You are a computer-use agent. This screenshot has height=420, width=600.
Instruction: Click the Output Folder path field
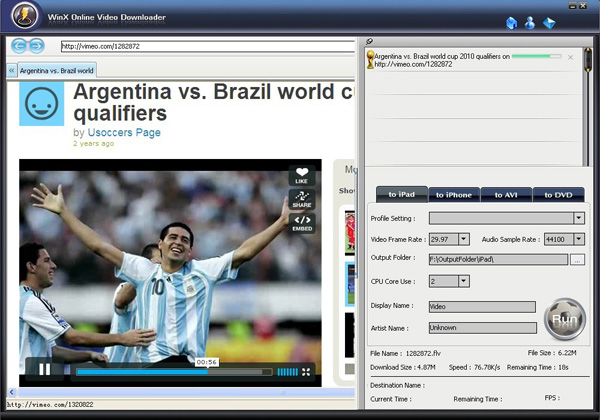[x=498, y=259]
